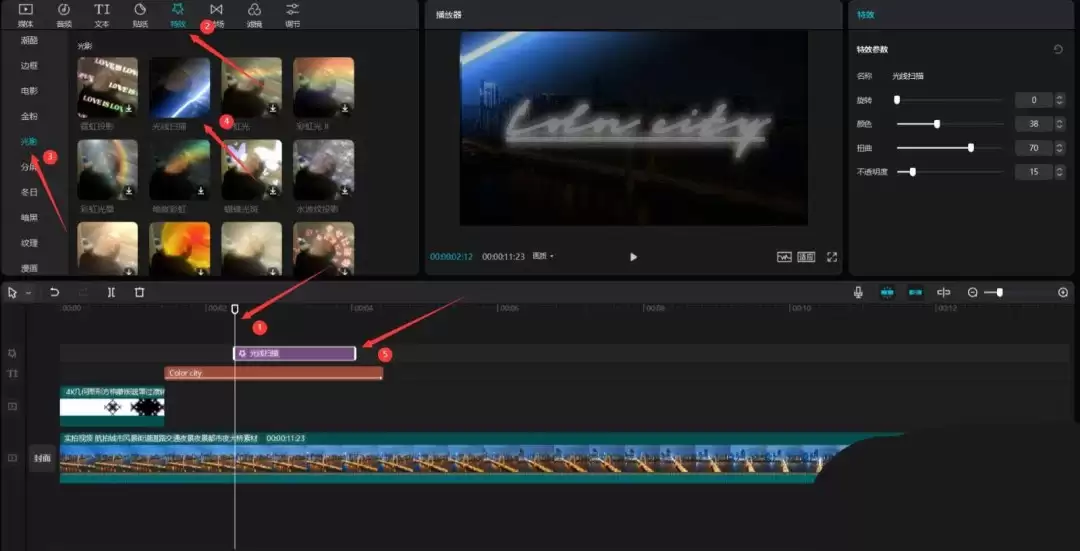Click the split clip tool in timeline toolbar

point(111,292)
